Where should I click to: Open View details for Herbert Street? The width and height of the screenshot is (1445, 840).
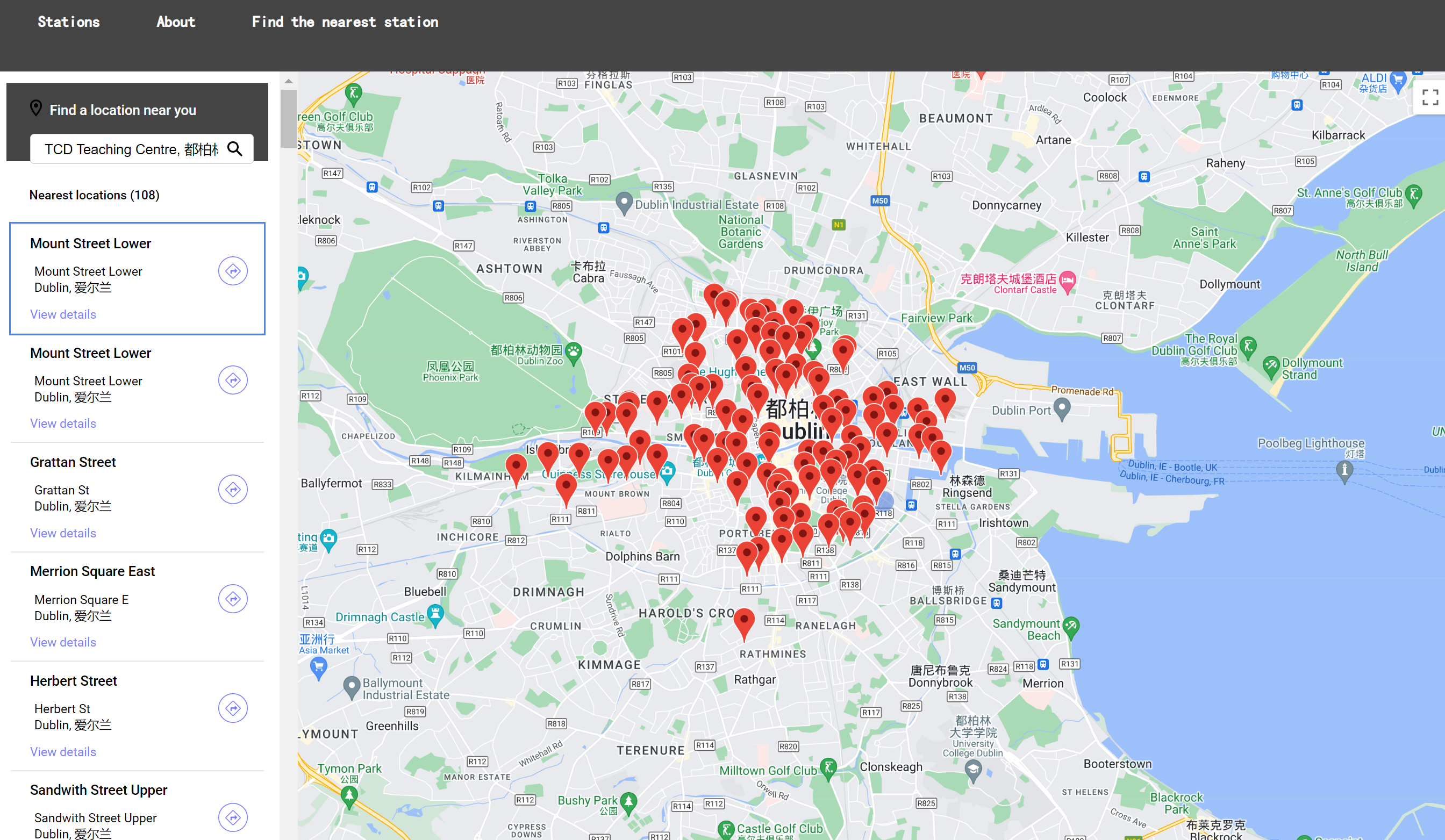63,751
